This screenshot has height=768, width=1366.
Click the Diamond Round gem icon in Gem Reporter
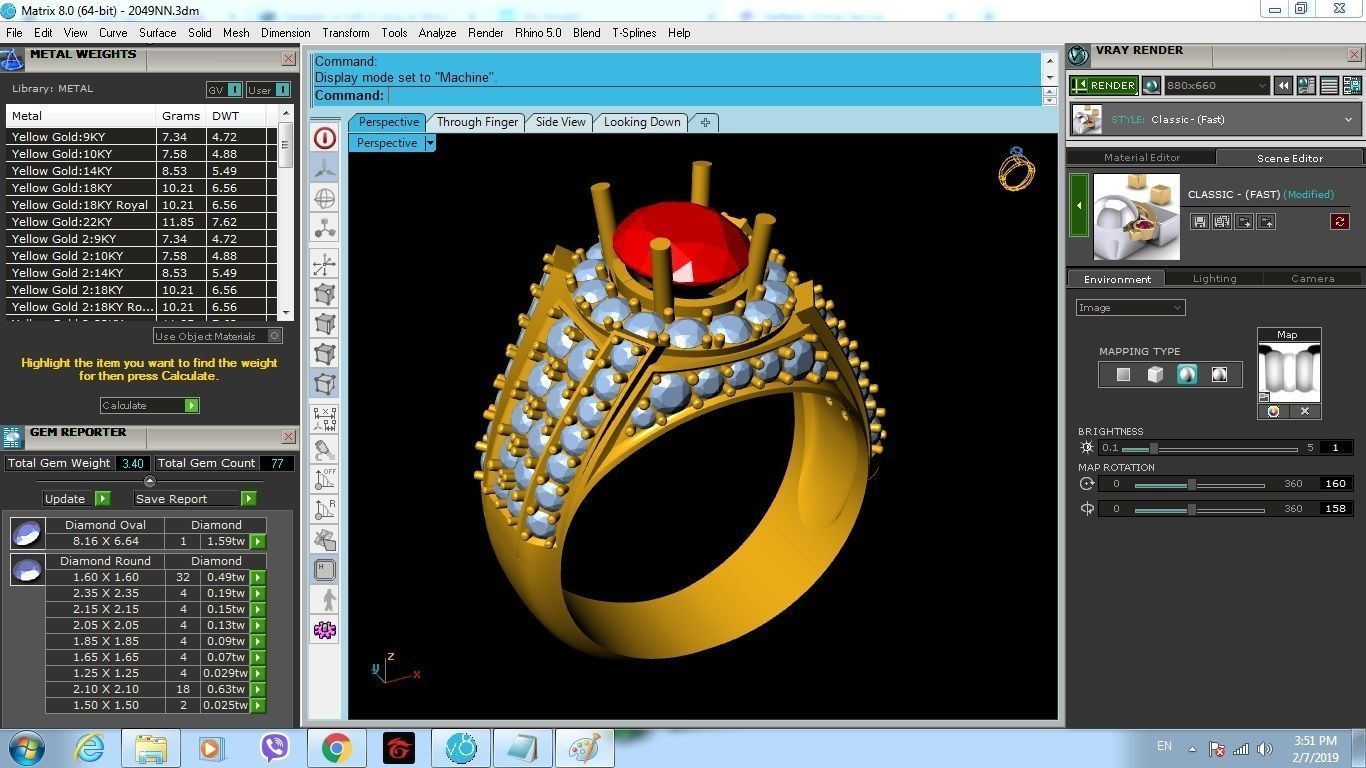27,569
